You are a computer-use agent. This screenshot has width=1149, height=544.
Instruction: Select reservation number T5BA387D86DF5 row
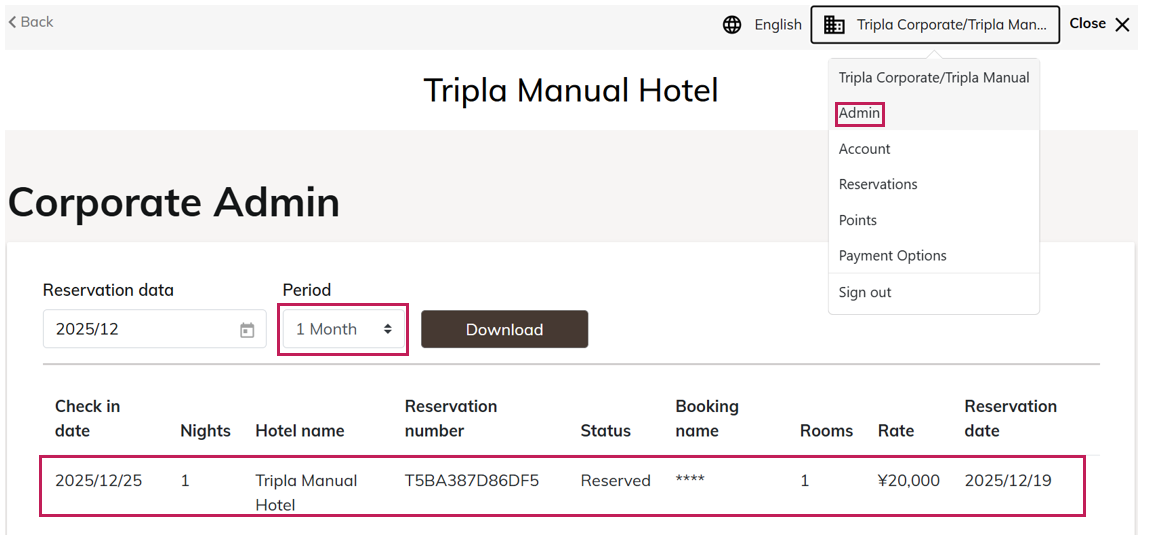coord(471,481)
